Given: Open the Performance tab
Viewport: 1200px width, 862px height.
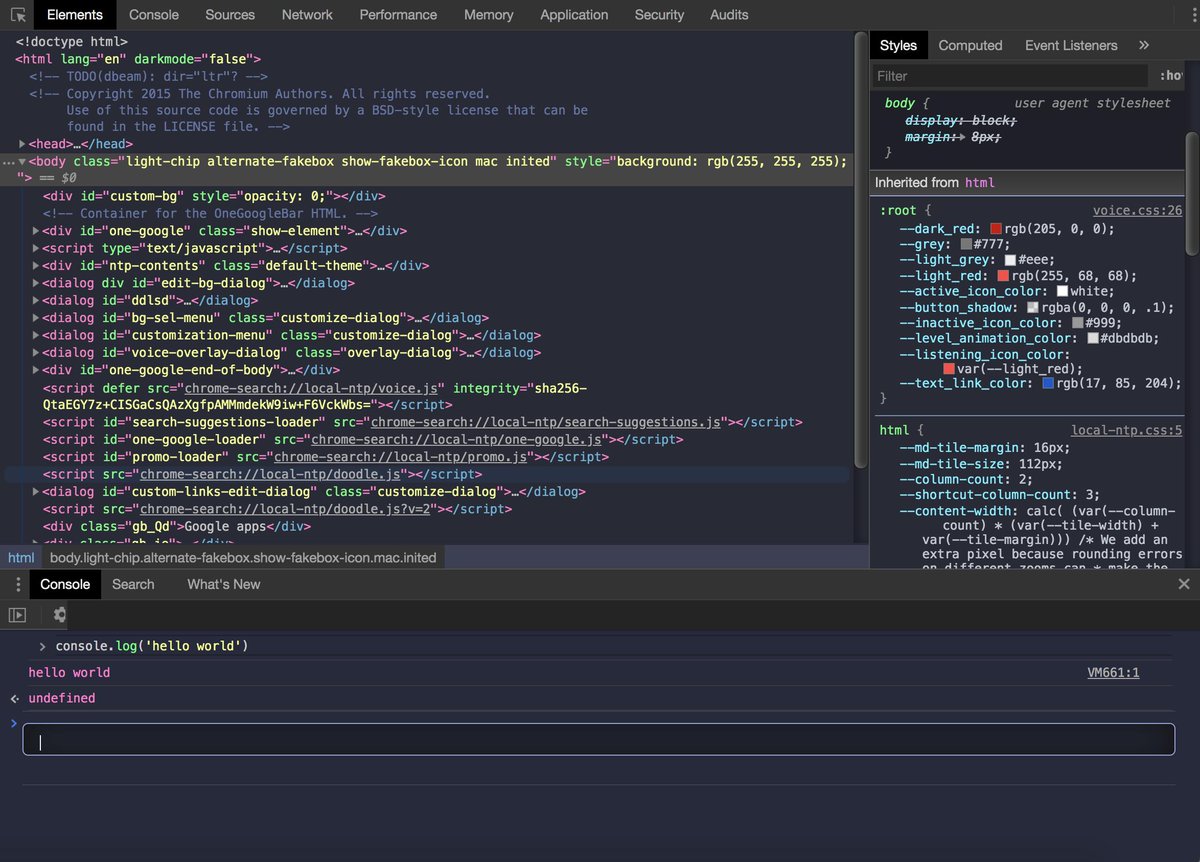Looking at the screenshot, I should pyautogui.click(x=398, y=15).
